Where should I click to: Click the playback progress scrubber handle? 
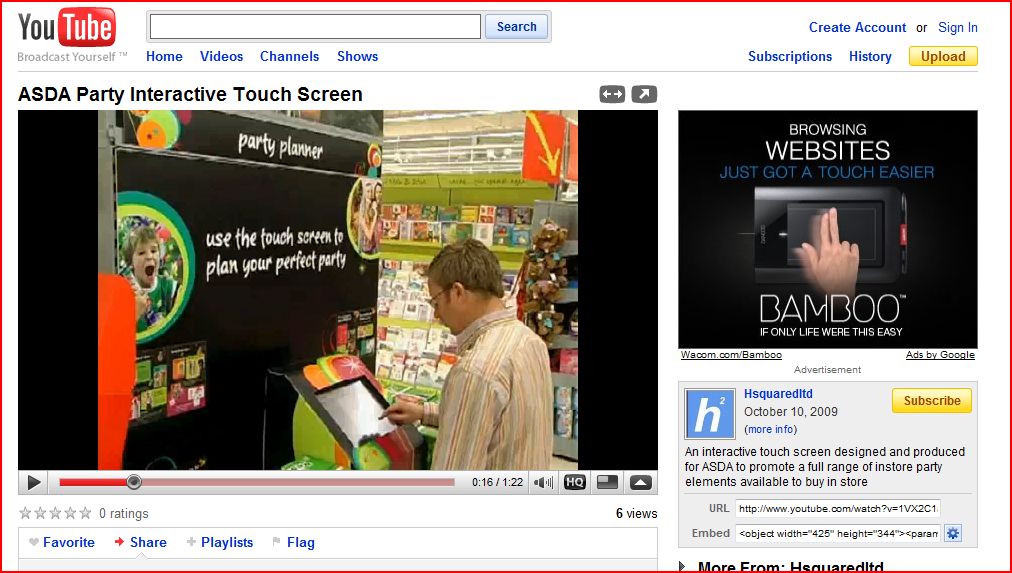point(134,481)
